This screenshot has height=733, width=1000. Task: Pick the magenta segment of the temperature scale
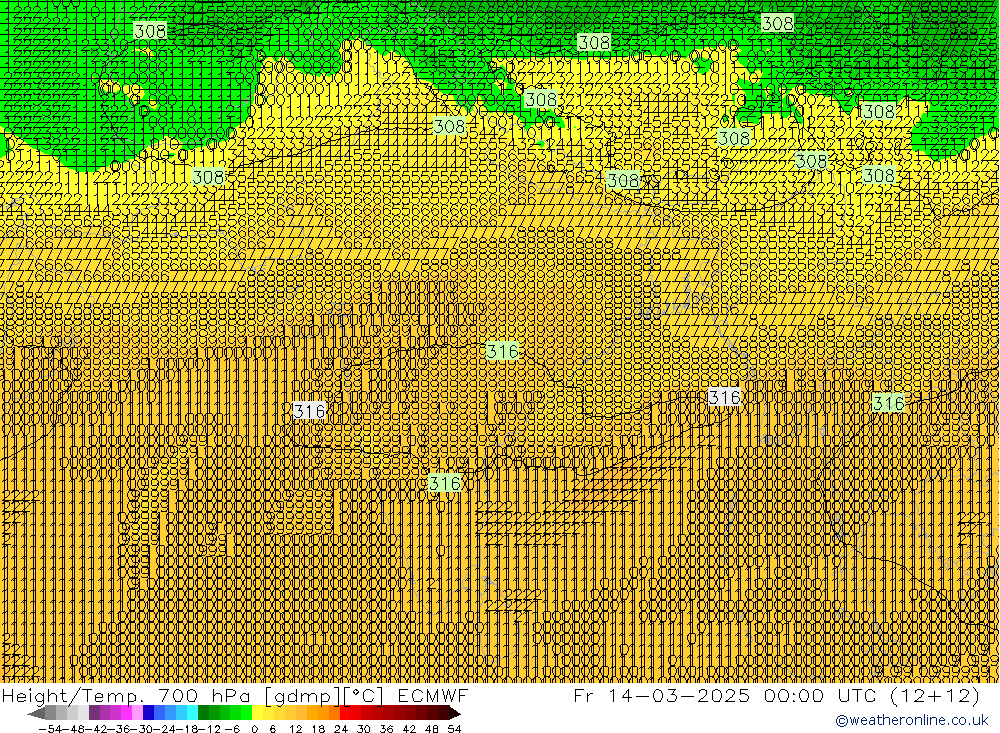click(126, 713)
